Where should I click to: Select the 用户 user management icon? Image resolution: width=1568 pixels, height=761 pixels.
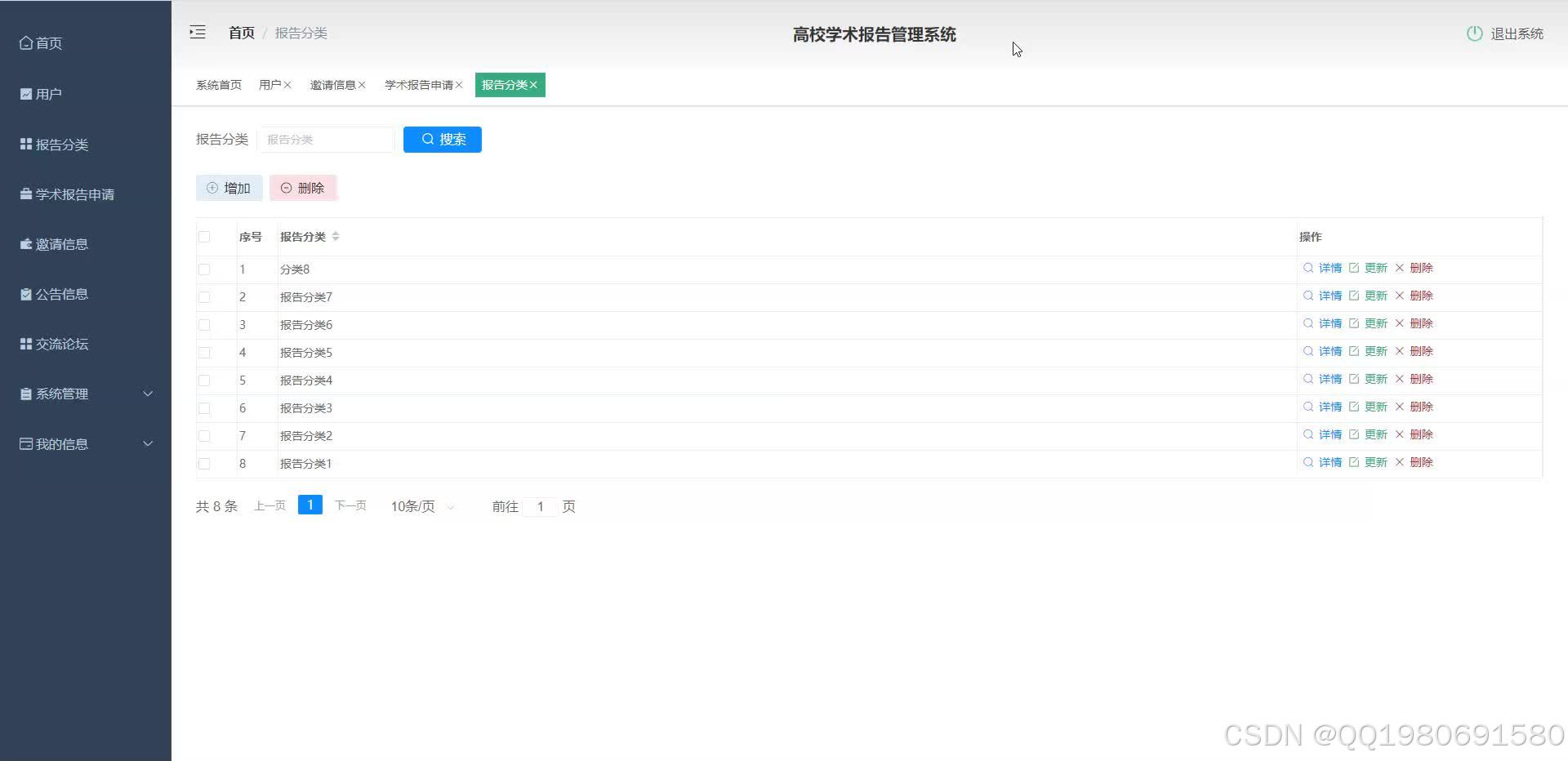[24, 93]
